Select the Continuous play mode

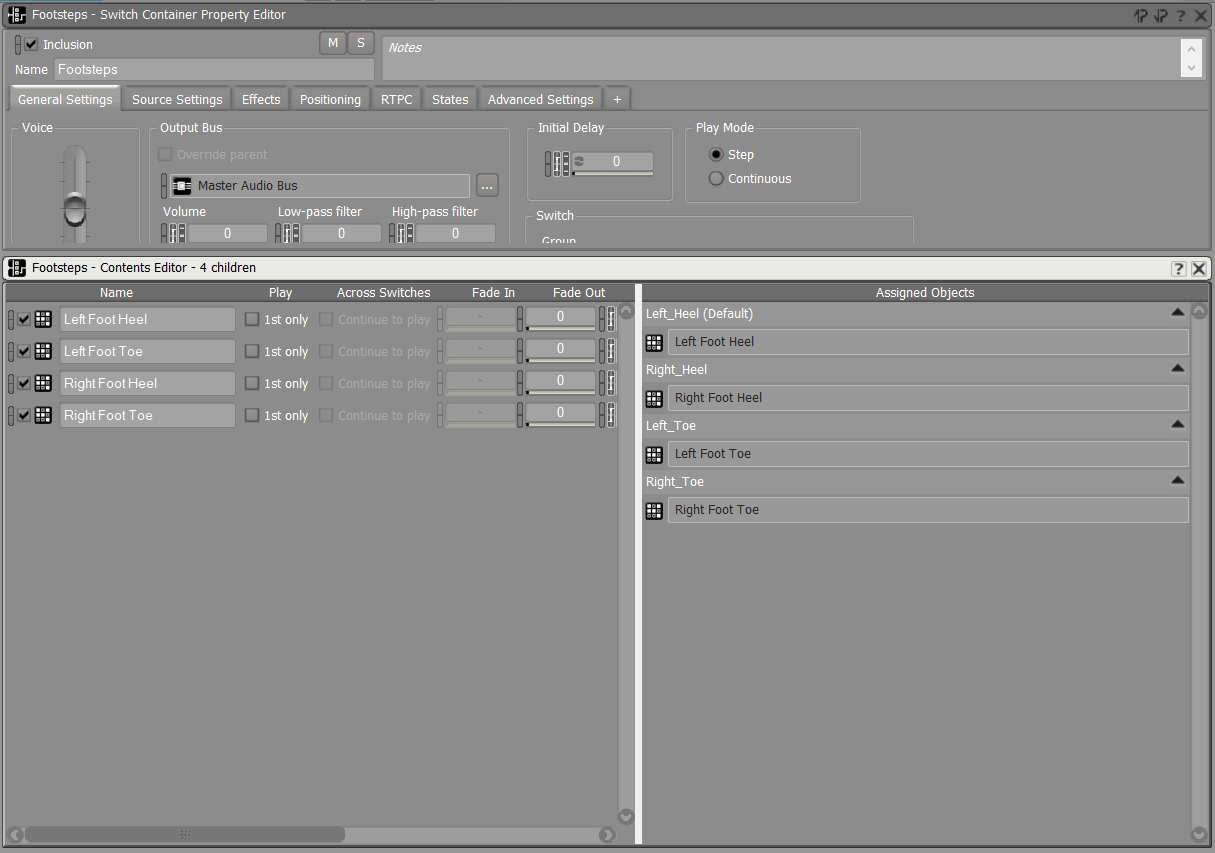(x=716, y=179)
